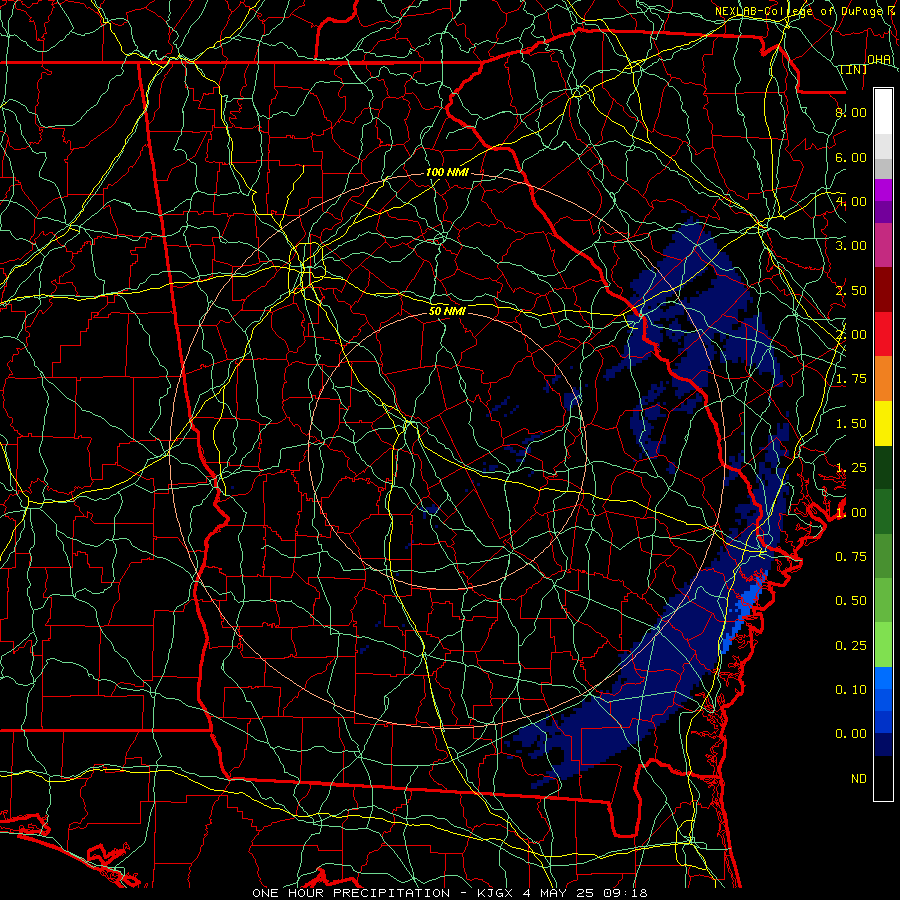900x900 pixels.
Task: Click the 0.50 legend value
Action: pos(851,601)
